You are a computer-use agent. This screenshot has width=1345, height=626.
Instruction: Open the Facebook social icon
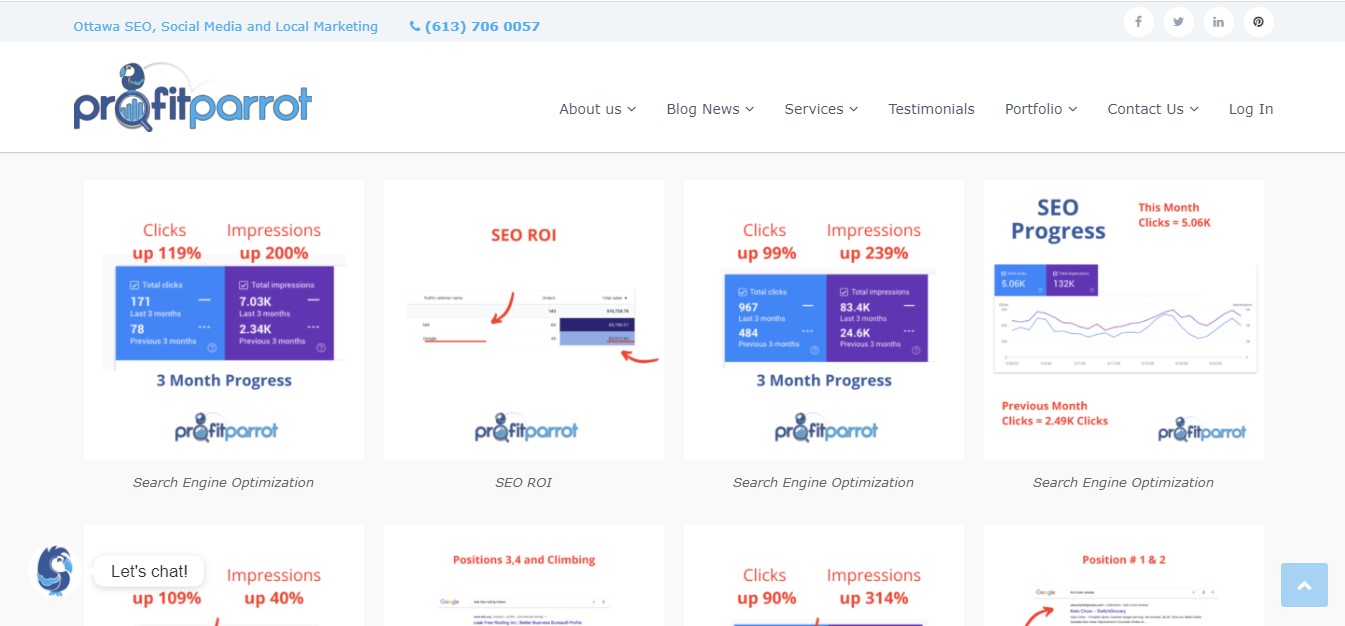(1138, 22)
